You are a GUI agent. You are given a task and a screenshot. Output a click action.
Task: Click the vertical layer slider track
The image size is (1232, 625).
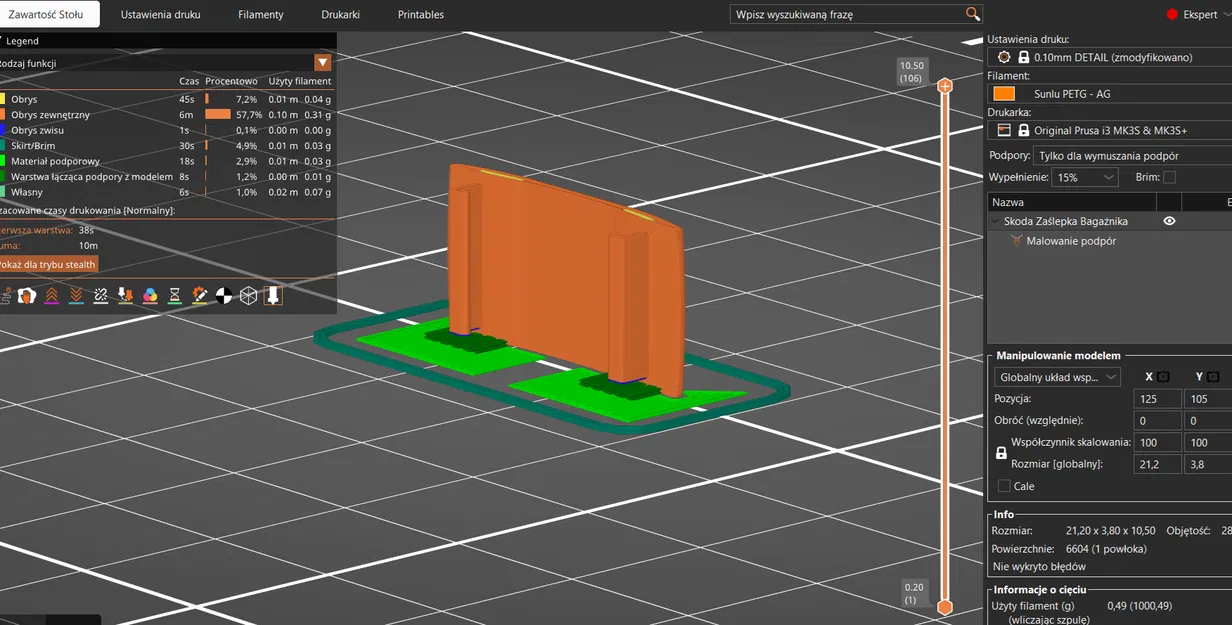point(944,346)
